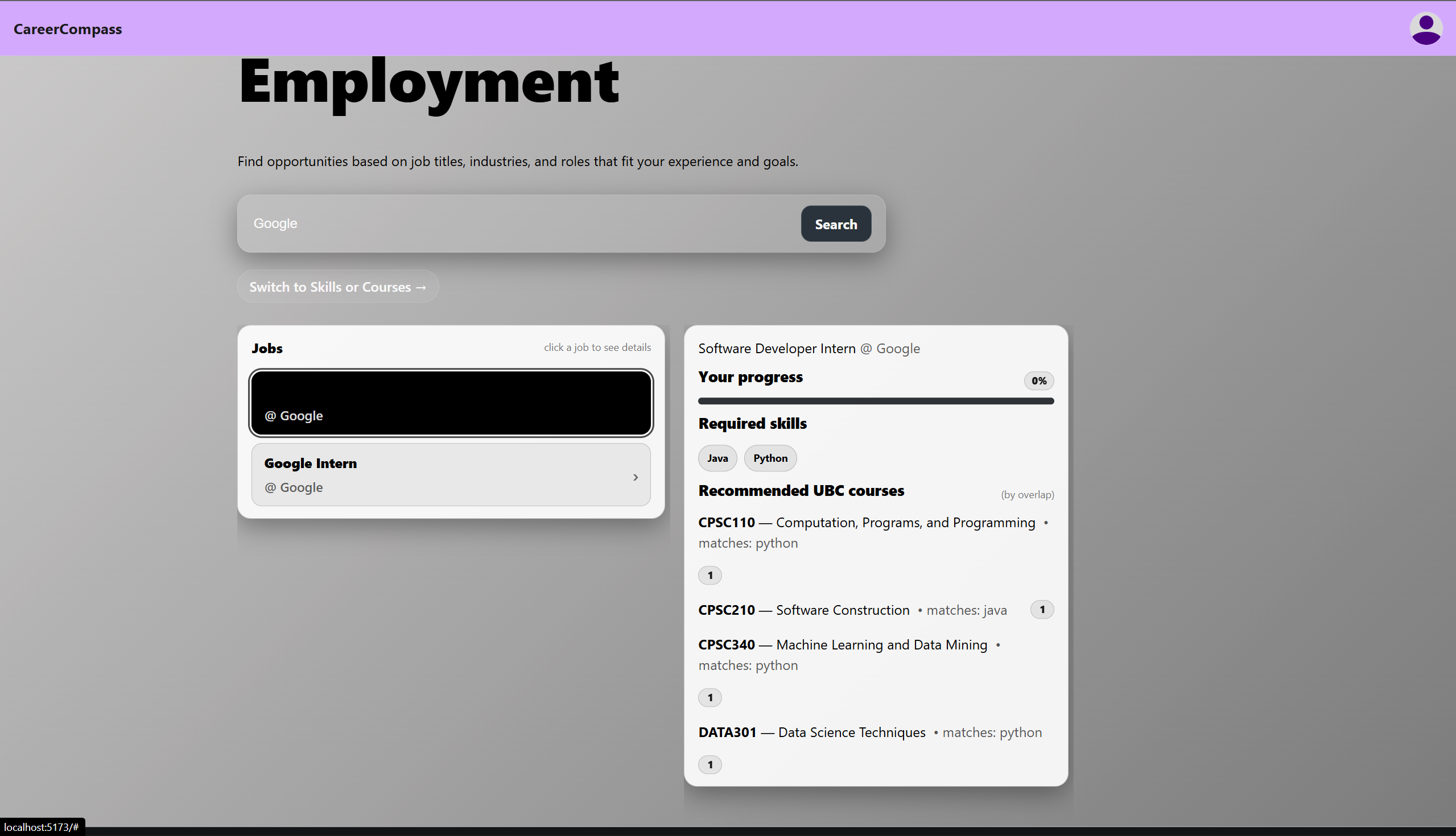The height and width of the screenshot is (836, 1456).
Task: Click overlap count badge beside CPSC210
Action: click(x=1042, y=609)
